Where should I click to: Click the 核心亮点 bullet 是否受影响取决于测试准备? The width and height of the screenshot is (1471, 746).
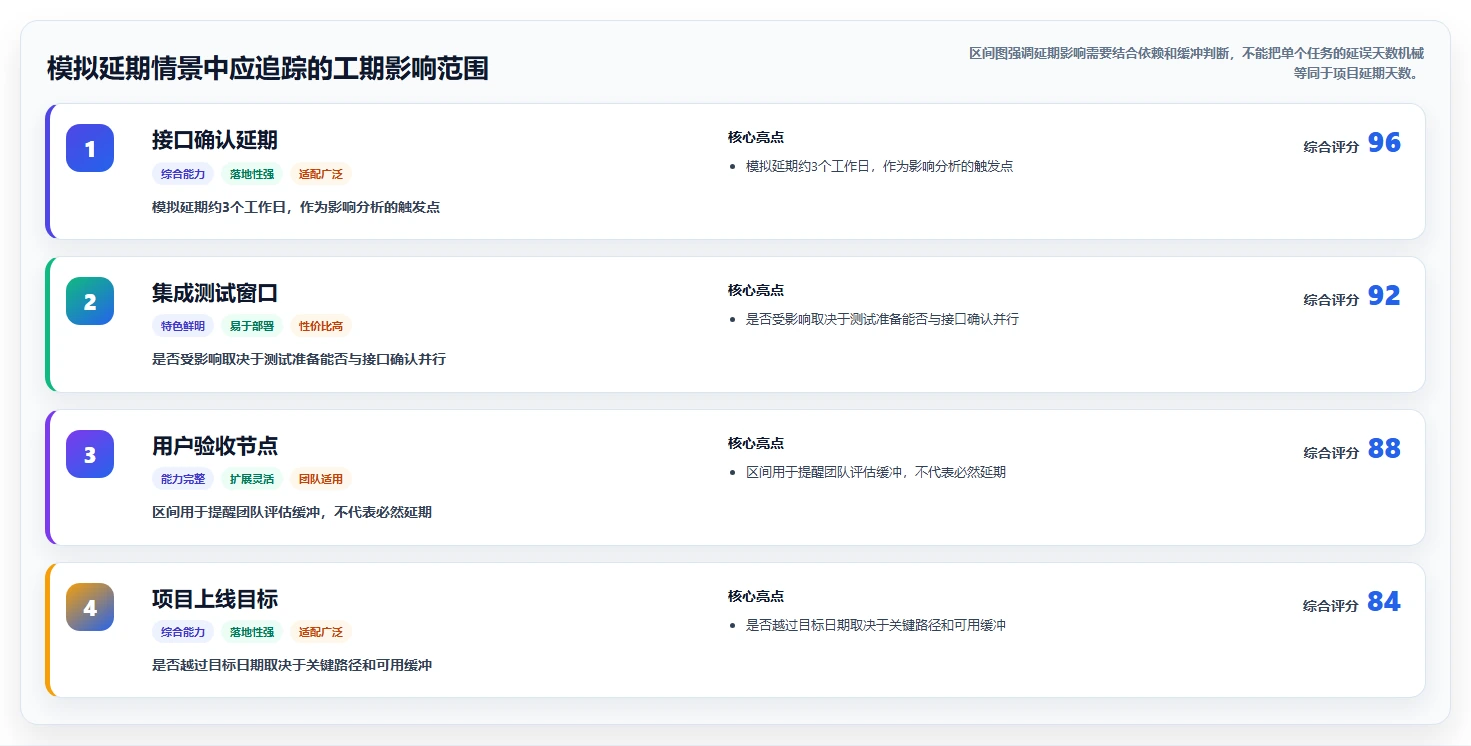[x=883, y=319]
